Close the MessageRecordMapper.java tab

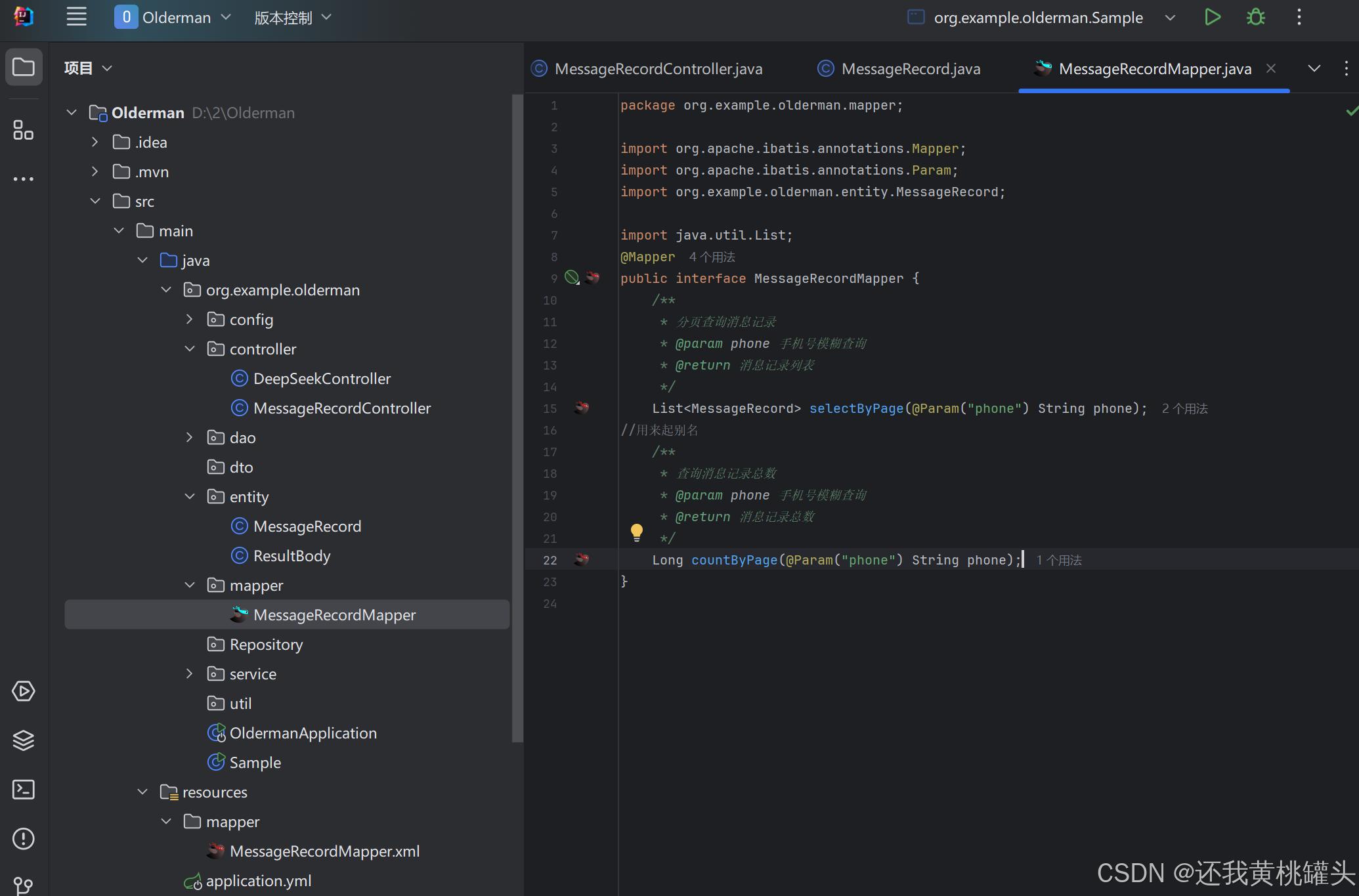(1271, 68)
